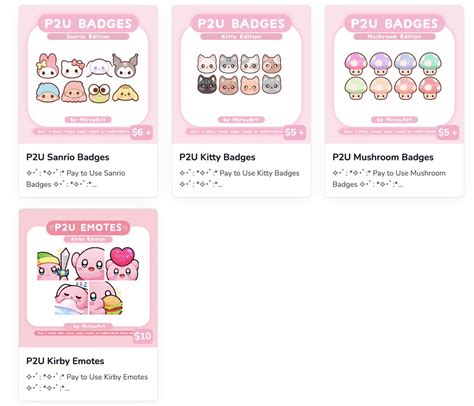Viewport: 474px width, 406px height.
Task: Click the purple mushroom badge image
Action: pos(381,64)
